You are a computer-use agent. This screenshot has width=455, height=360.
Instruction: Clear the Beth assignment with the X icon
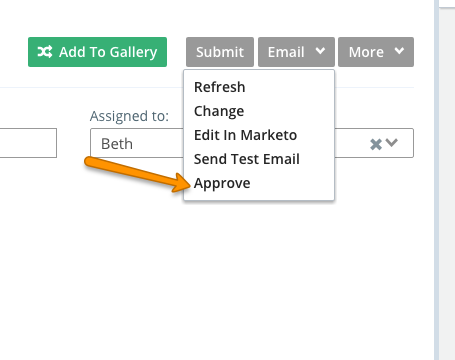(376, 144)
